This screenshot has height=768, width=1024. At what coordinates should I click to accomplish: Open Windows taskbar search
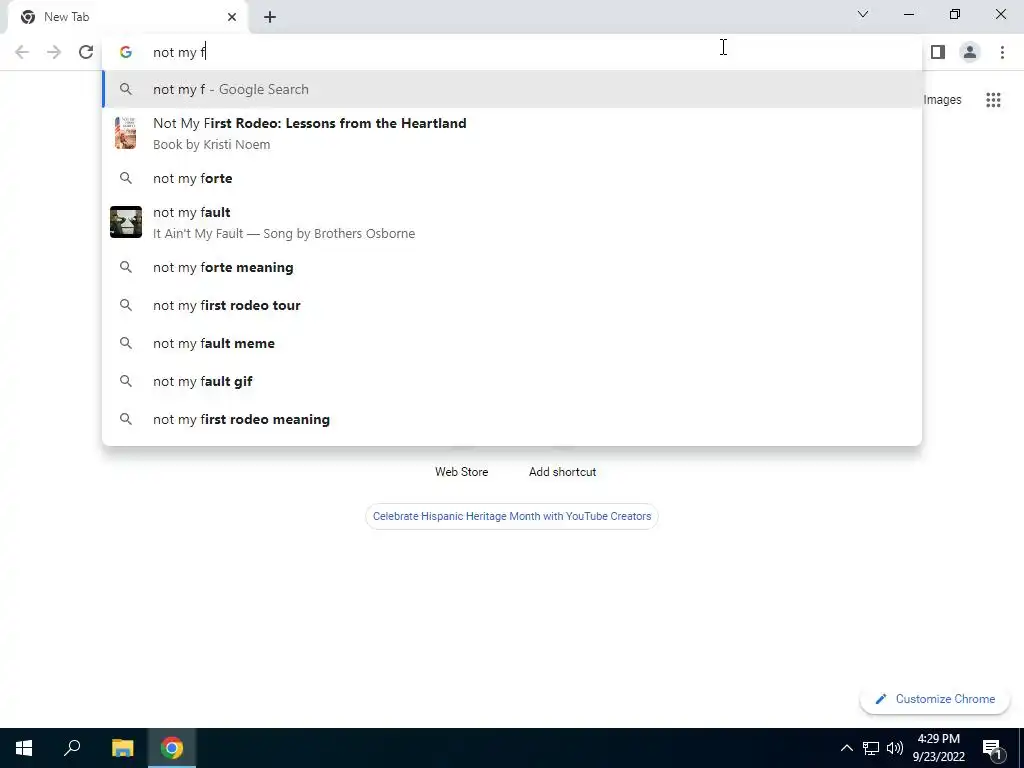pos(72,748)
